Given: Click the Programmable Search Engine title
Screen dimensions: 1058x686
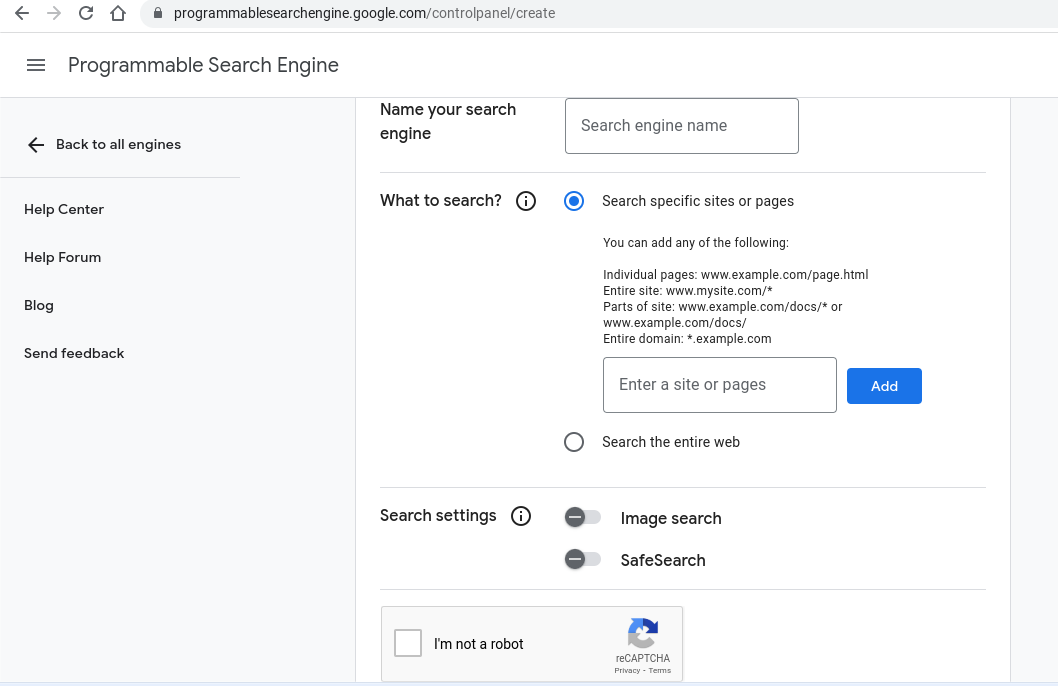Looking at the screenshot, I should (203, 65).
